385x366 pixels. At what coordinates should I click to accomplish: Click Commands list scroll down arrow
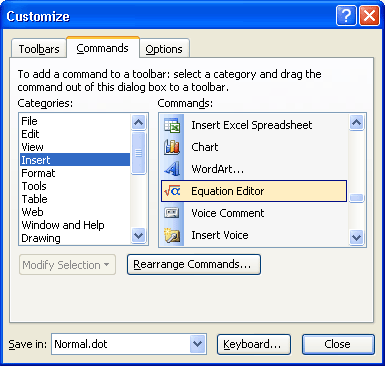coord(356,237)
